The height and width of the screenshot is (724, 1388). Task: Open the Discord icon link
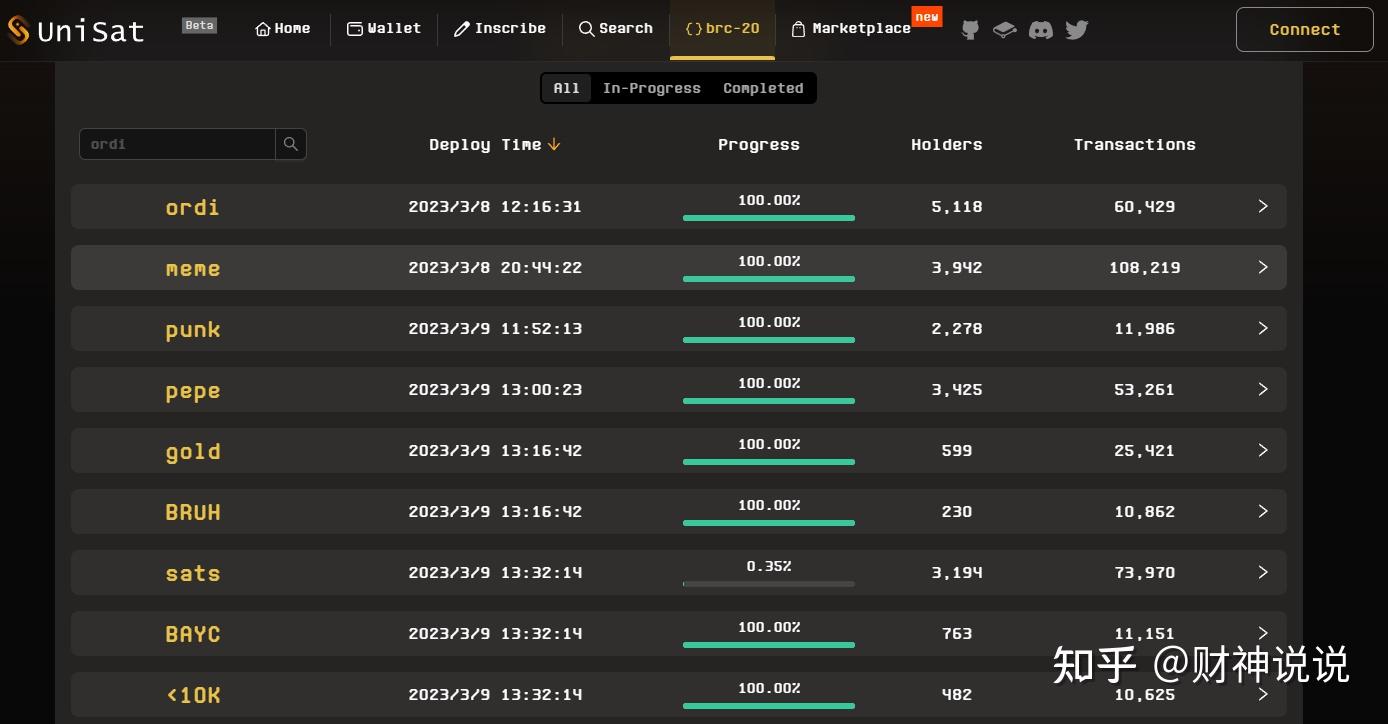pos(1041,30)
